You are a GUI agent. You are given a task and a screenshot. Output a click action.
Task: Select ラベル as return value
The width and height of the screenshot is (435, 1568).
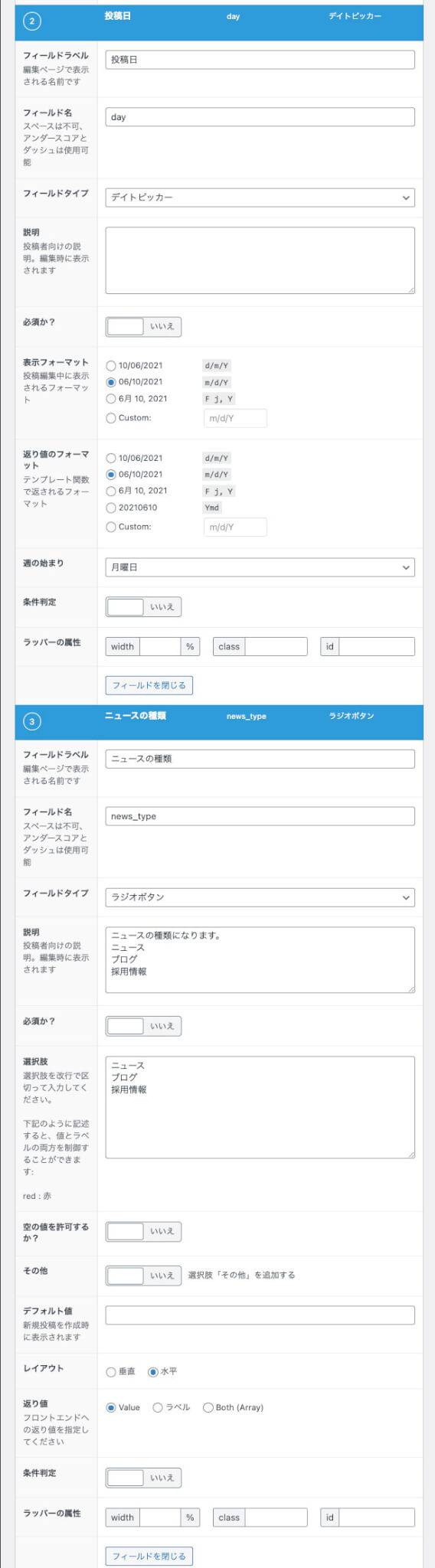click(158, 1407)
